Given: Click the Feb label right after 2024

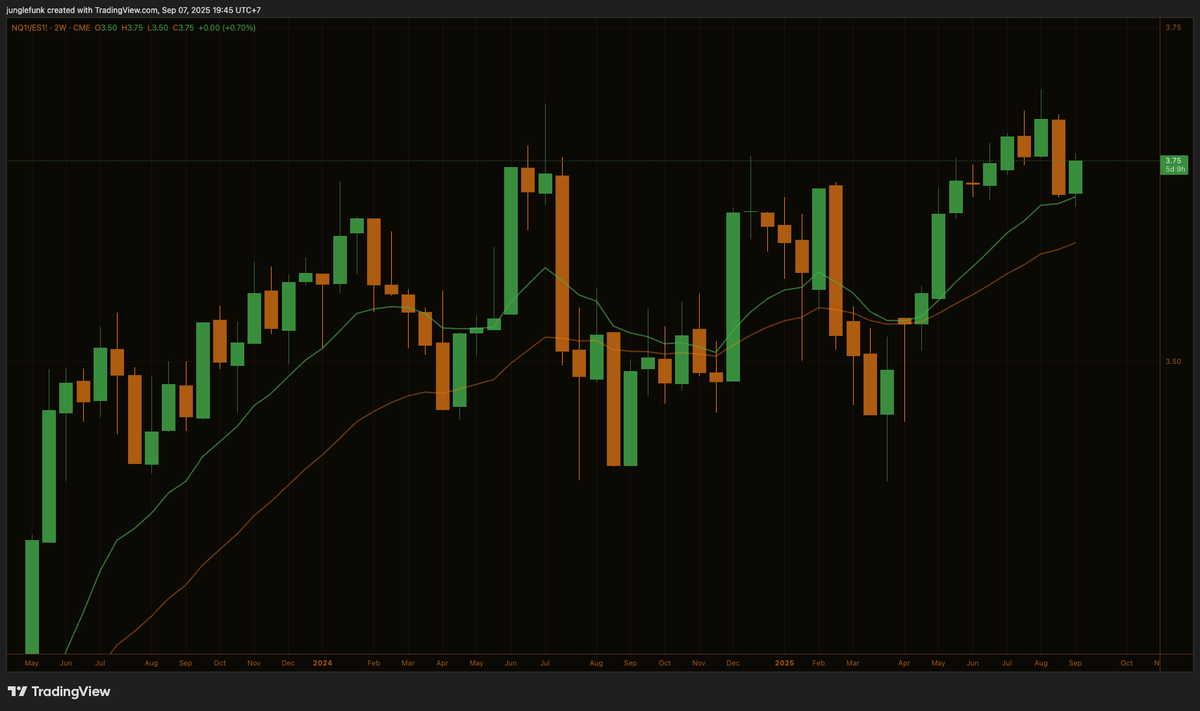Looking at the screenshot, I should 374,663.
